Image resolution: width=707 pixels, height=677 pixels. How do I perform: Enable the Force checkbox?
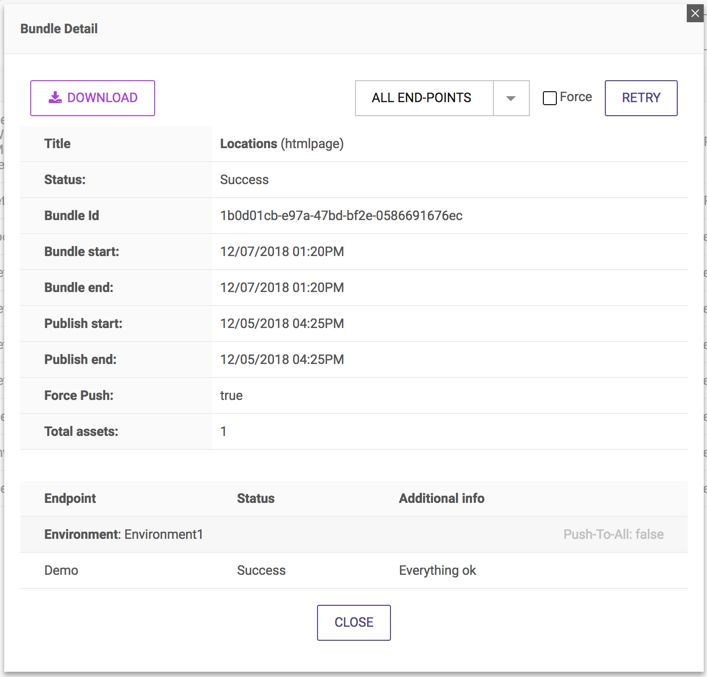tap(549, 98)
